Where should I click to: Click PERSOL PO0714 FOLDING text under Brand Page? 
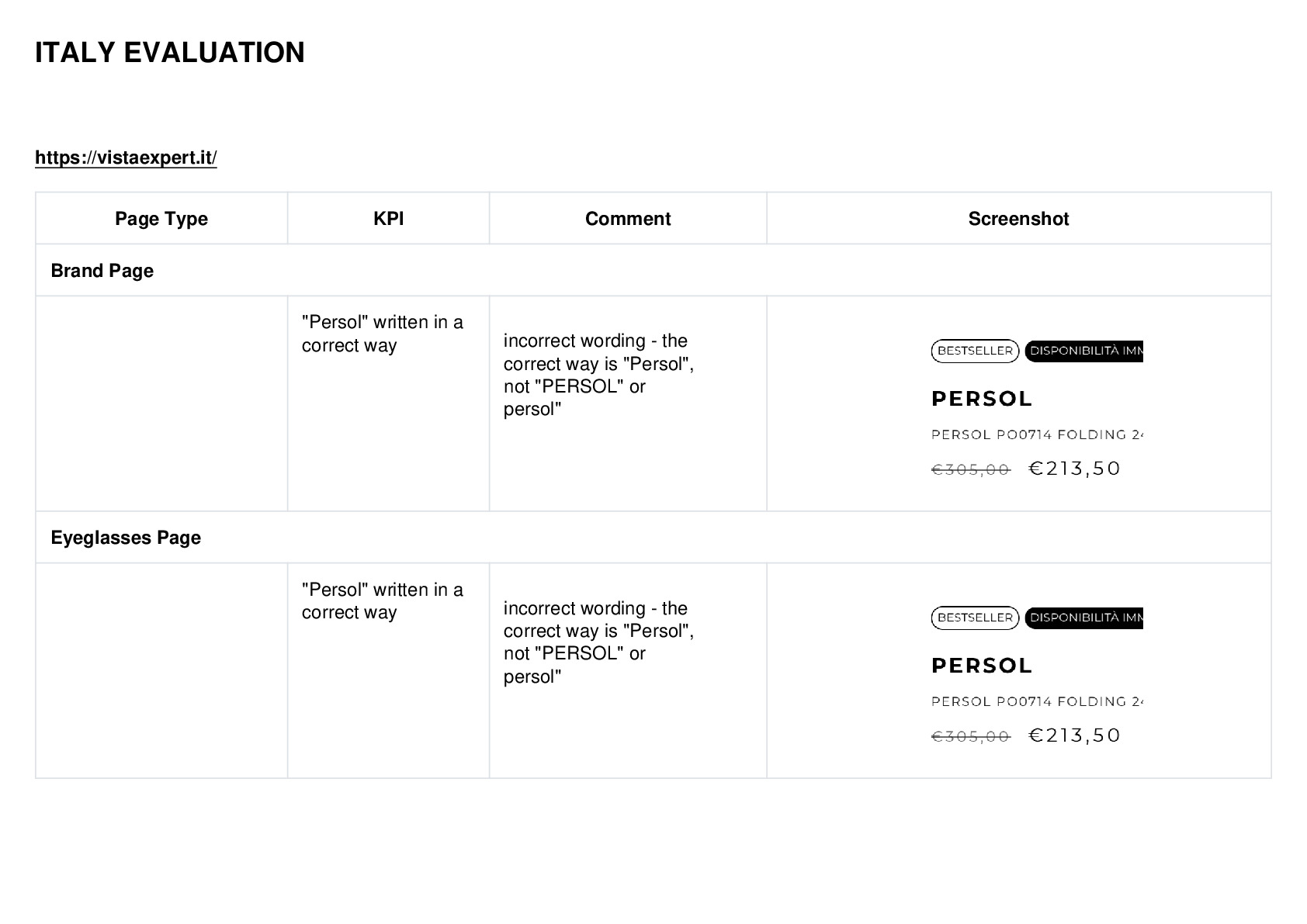tap(1037, 434)
